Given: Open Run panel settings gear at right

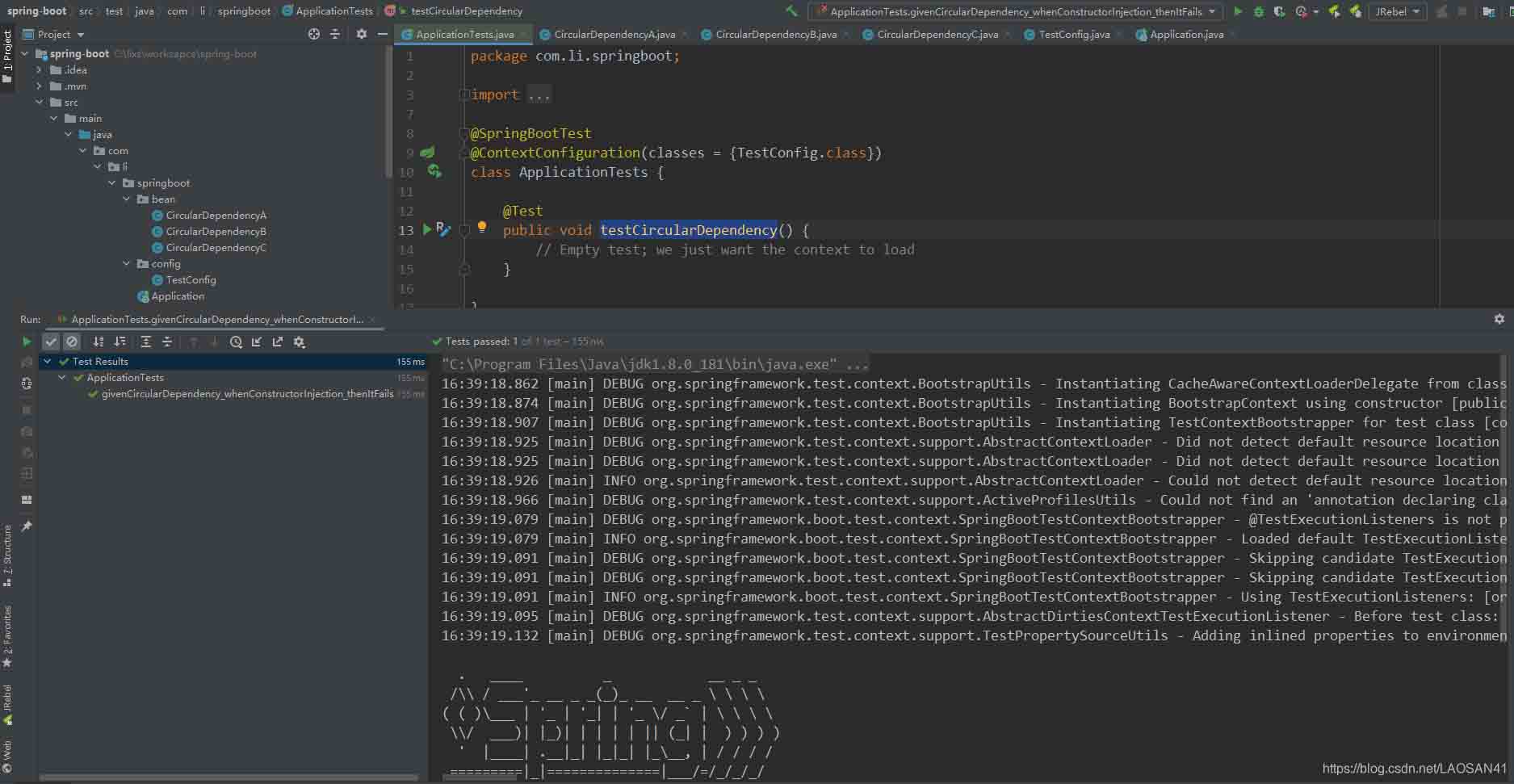Looking at the screenshot, I should click(1499, 320).
